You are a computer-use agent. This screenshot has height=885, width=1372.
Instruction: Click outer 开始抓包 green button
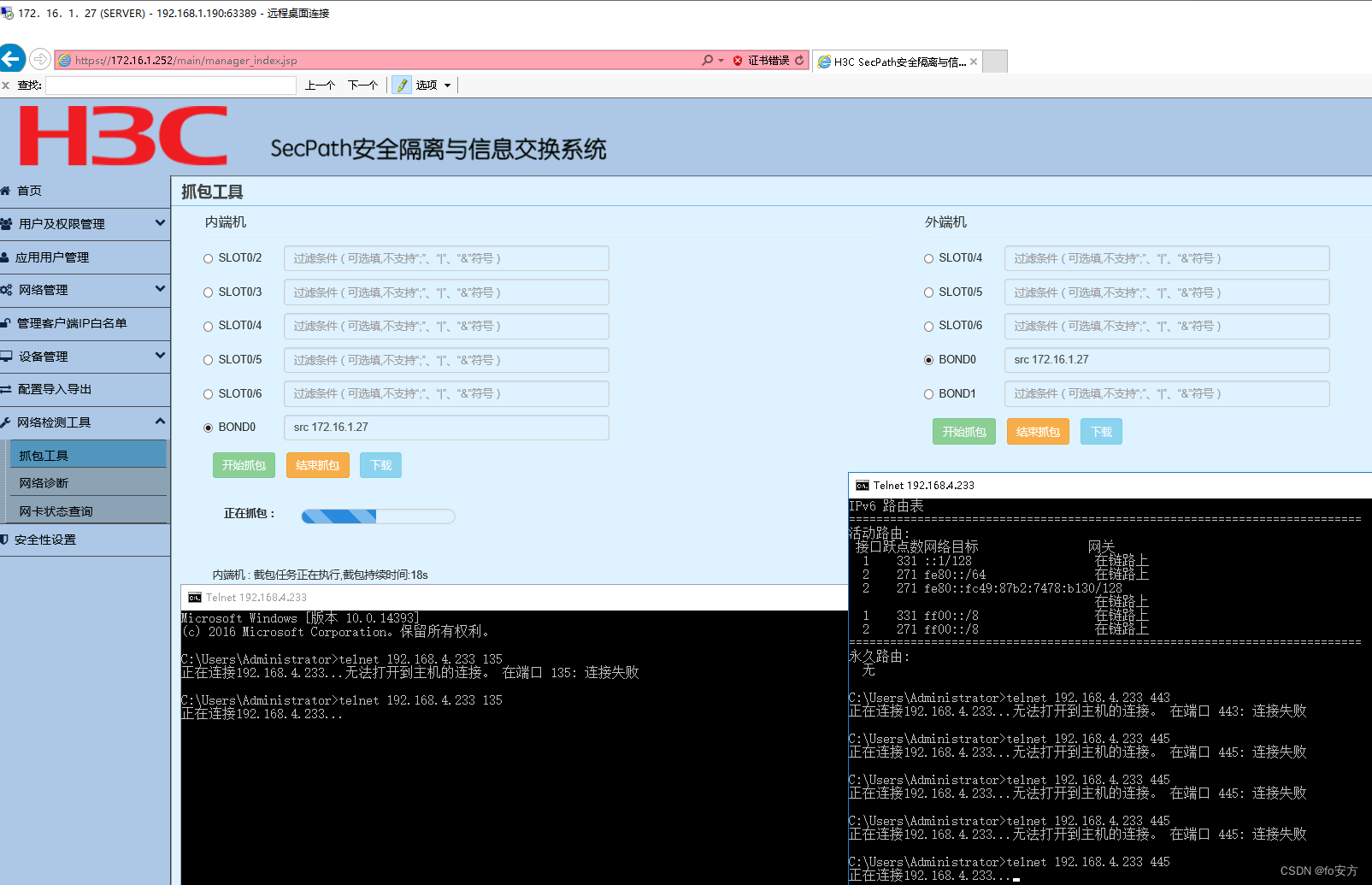(x=964, y=432)
